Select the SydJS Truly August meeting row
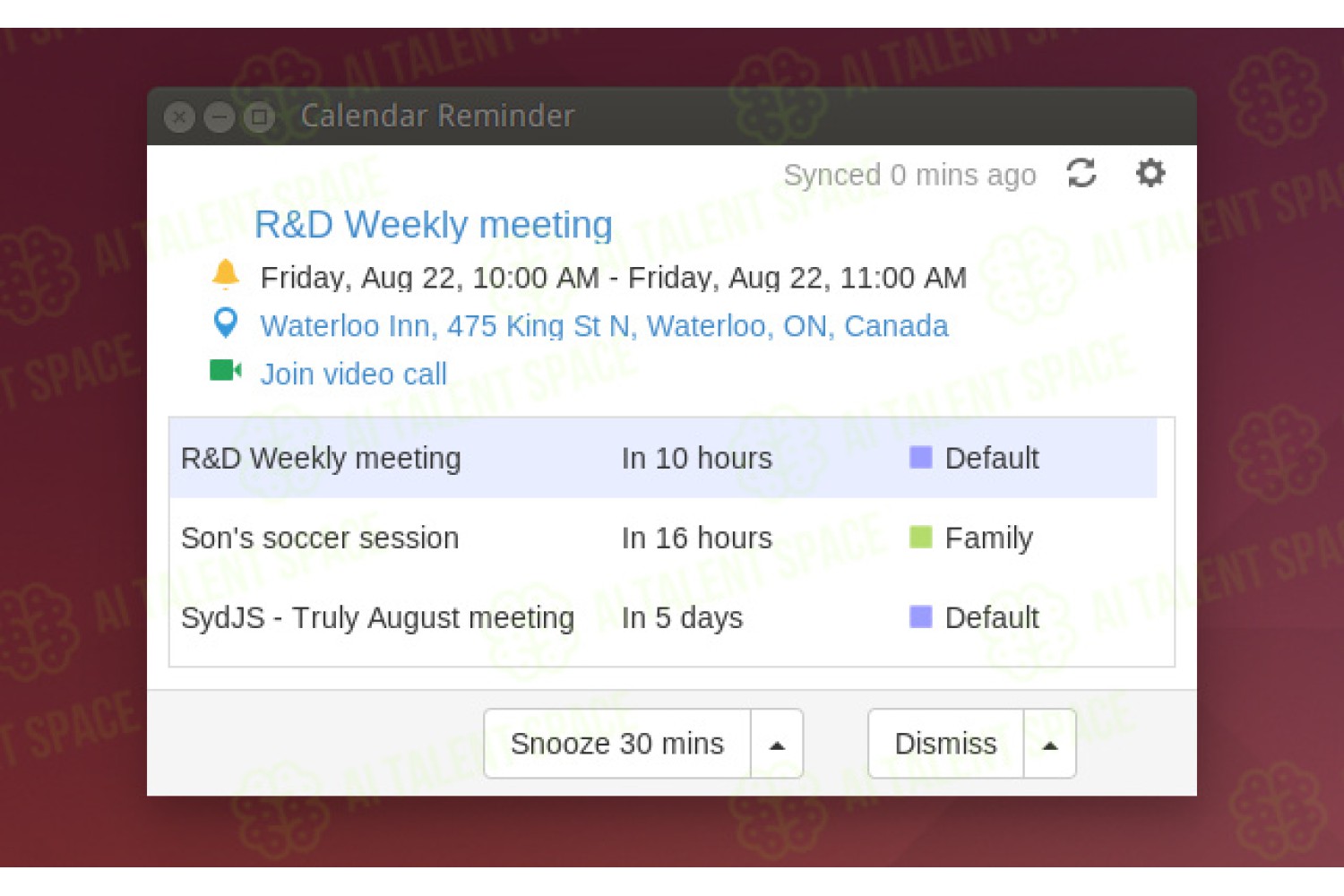 click(663, 617)
